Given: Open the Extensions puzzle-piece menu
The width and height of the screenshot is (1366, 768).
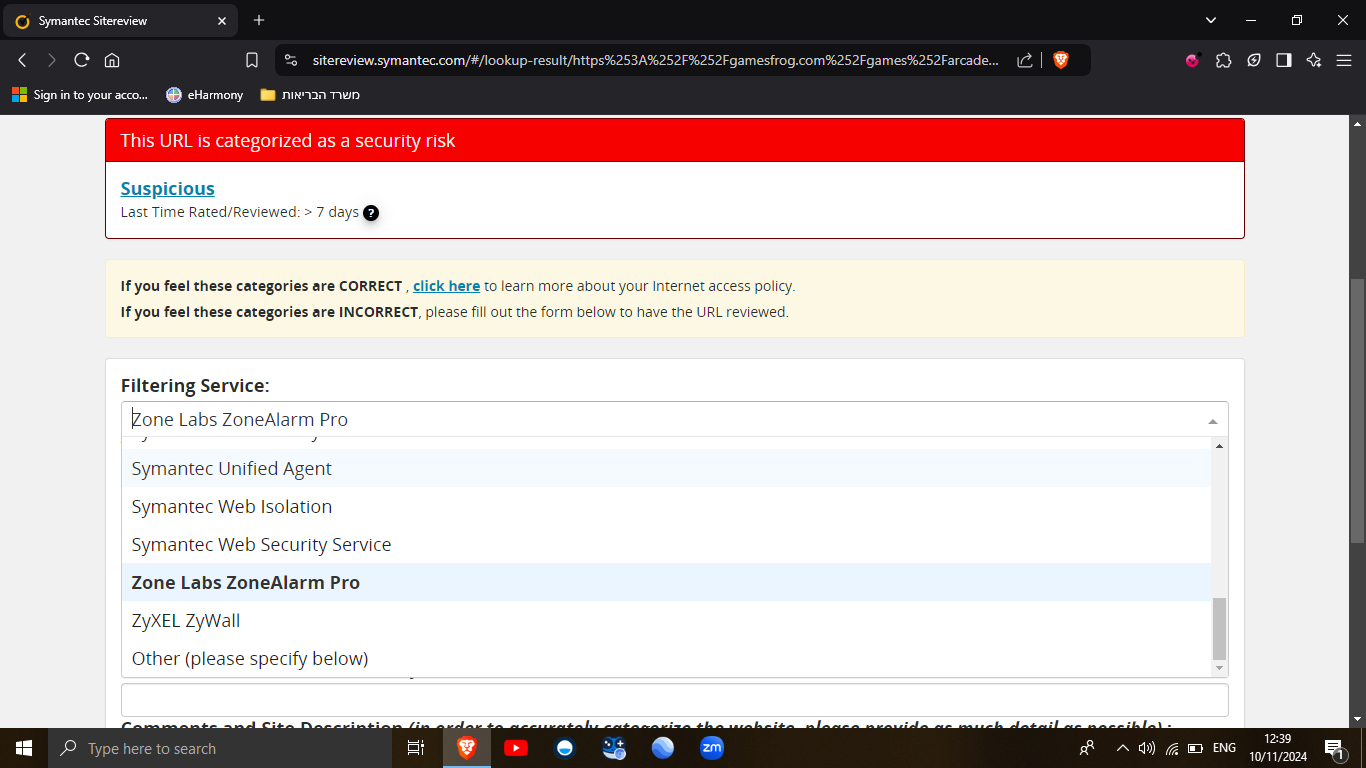Looking at the screenshot, I should (x=1223, y=60).
